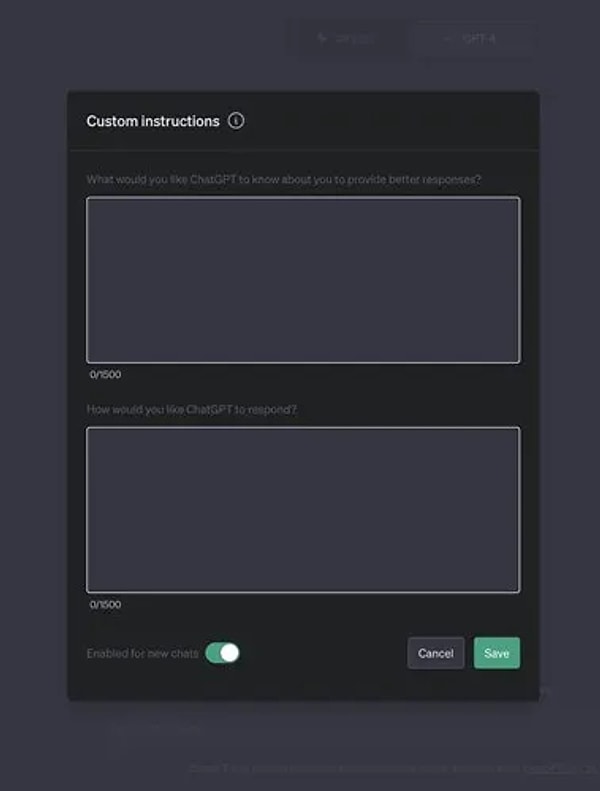Focus the "know about you" text box
The image size is (600, 791).
coord(303,280)
